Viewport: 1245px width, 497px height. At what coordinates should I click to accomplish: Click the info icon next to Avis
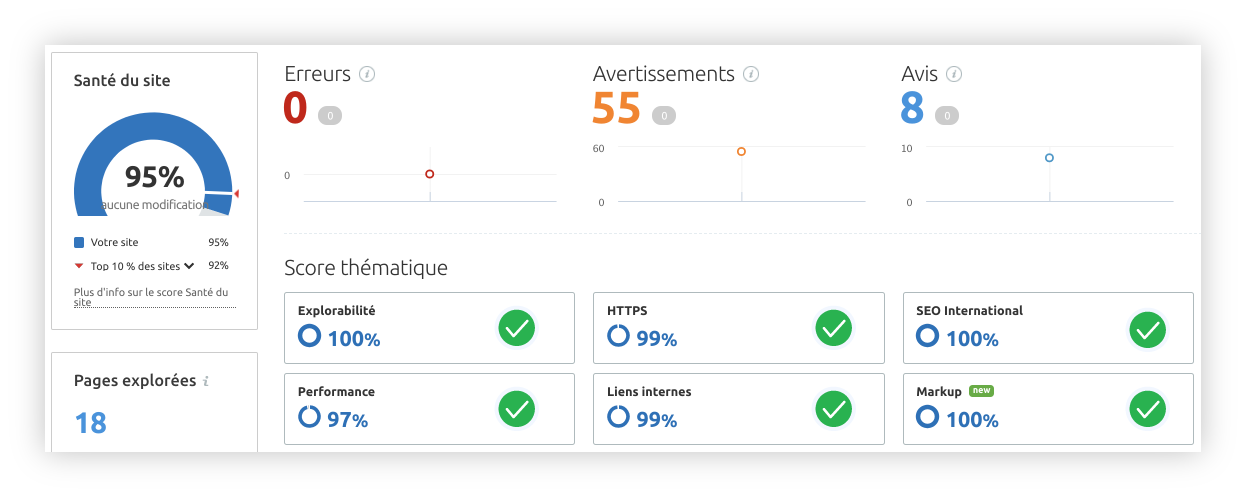click(x=954, y=74)
